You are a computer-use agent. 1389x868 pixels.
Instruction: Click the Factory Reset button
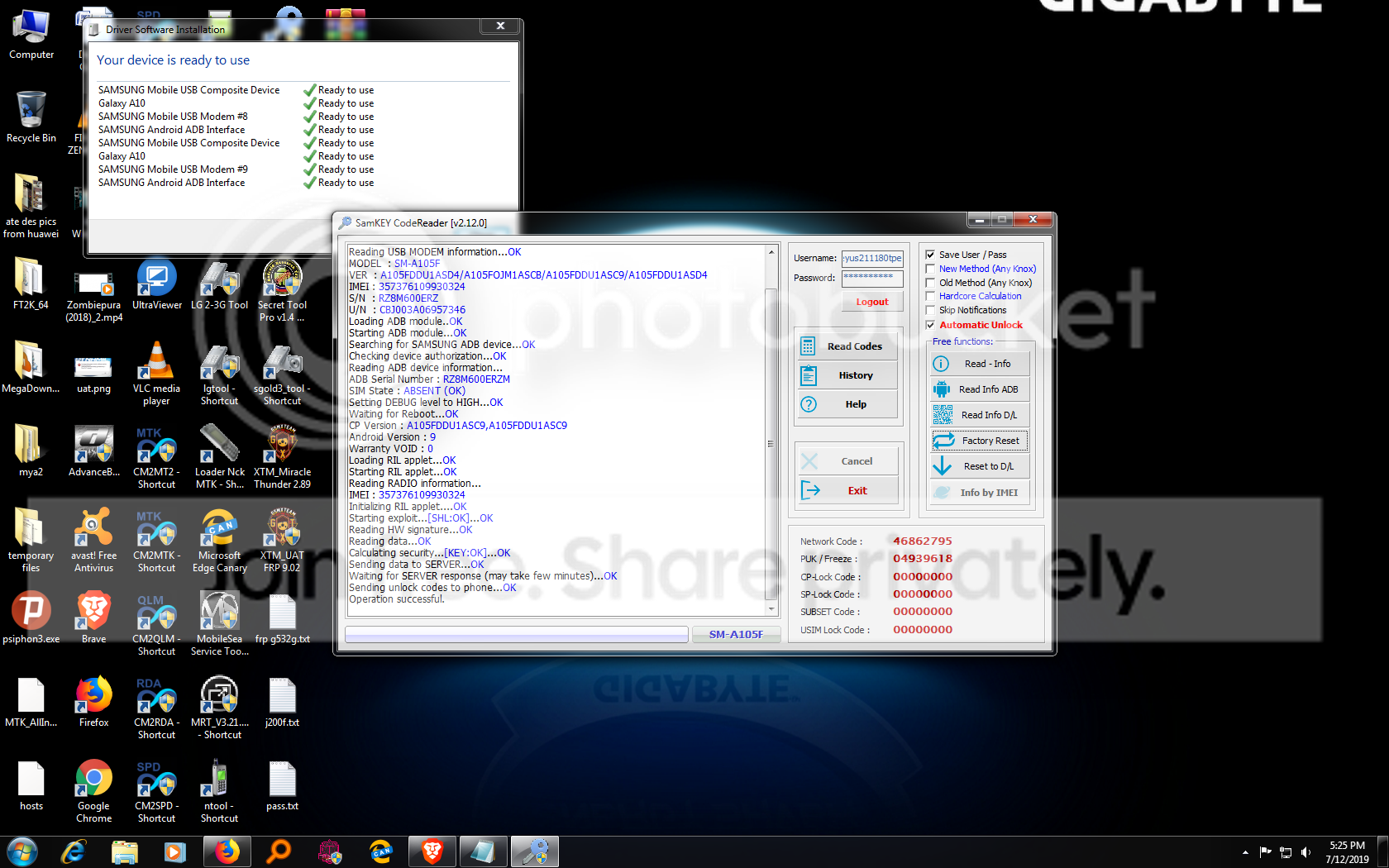pos(980,441)
